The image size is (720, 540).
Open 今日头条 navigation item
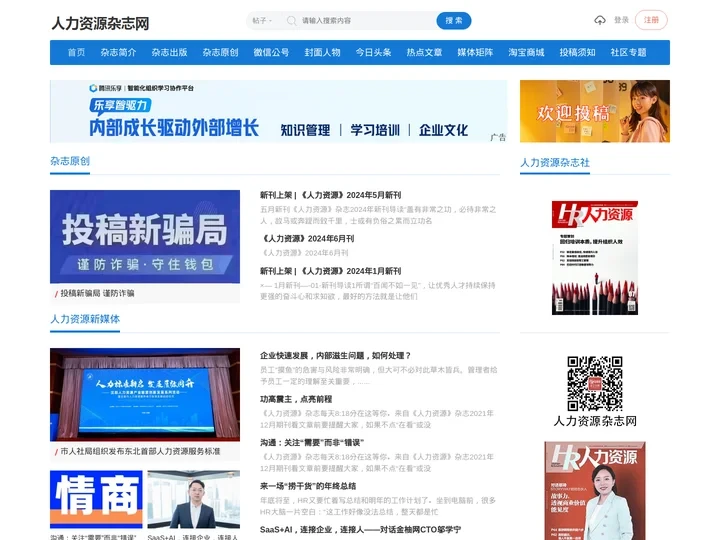click(373, 52)
